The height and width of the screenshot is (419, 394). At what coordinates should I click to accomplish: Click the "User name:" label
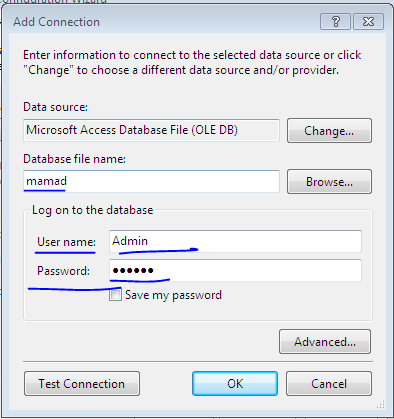(66, 242)
